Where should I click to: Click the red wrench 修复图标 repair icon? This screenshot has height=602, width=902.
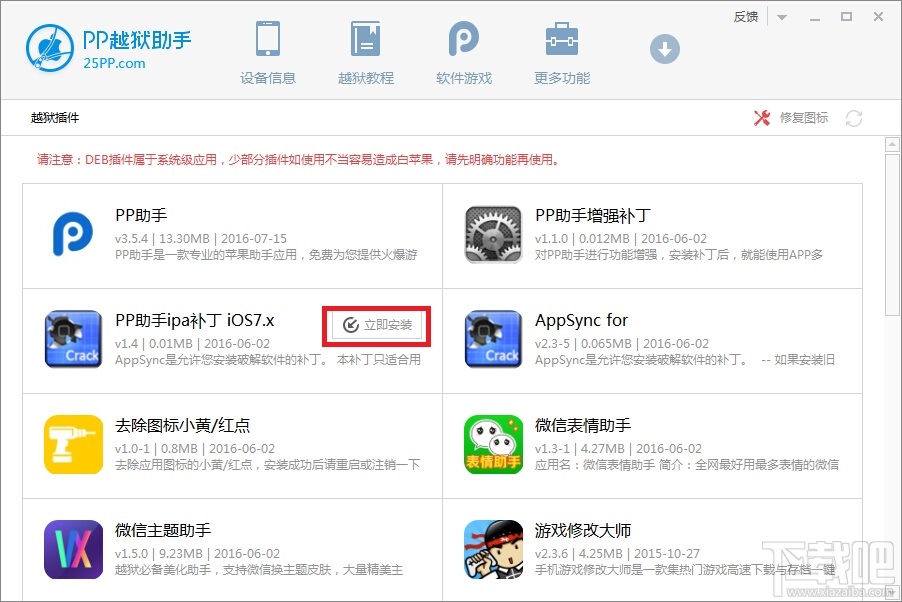coord(762,117)
